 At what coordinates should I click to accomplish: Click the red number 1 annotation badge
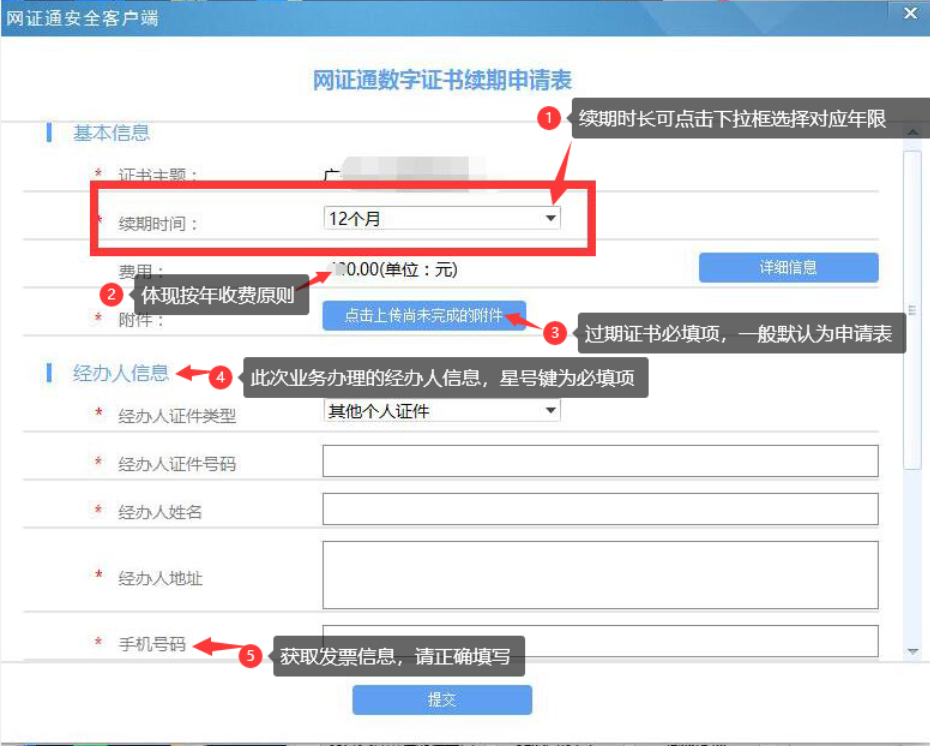coord(546,118)
